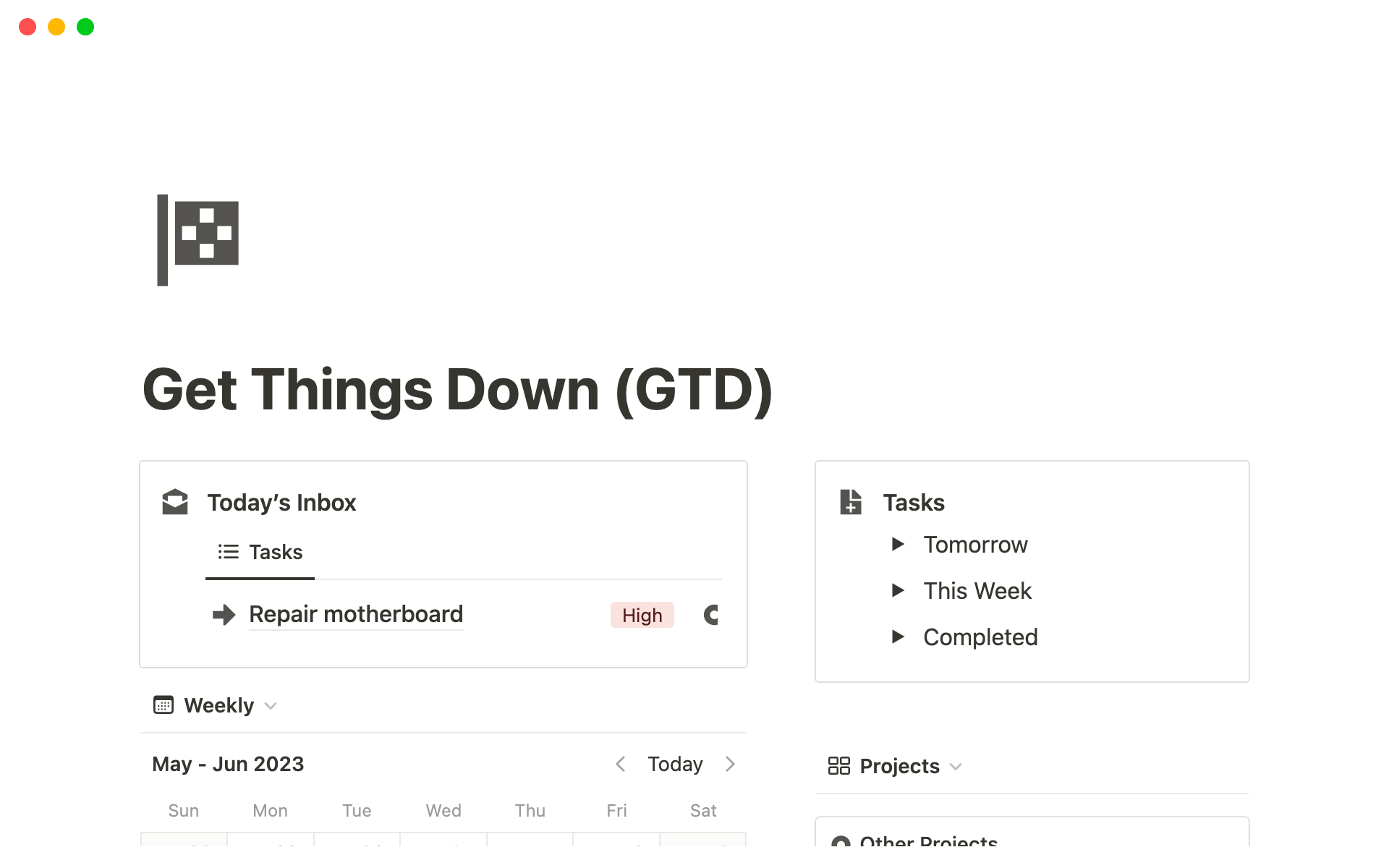This screenshot has width=1389, height=868.
Task: Click the Tasks document-plus icon
Action: point(851,502)
